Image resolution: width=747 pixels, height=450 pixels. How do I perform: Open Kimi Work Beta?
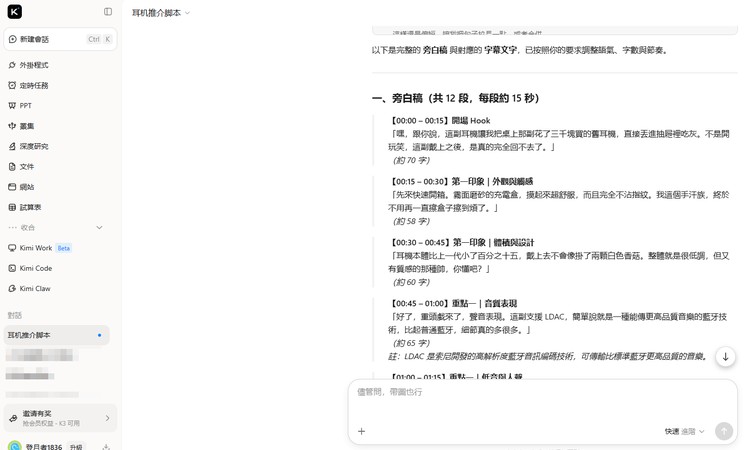[x=60, y=248]
